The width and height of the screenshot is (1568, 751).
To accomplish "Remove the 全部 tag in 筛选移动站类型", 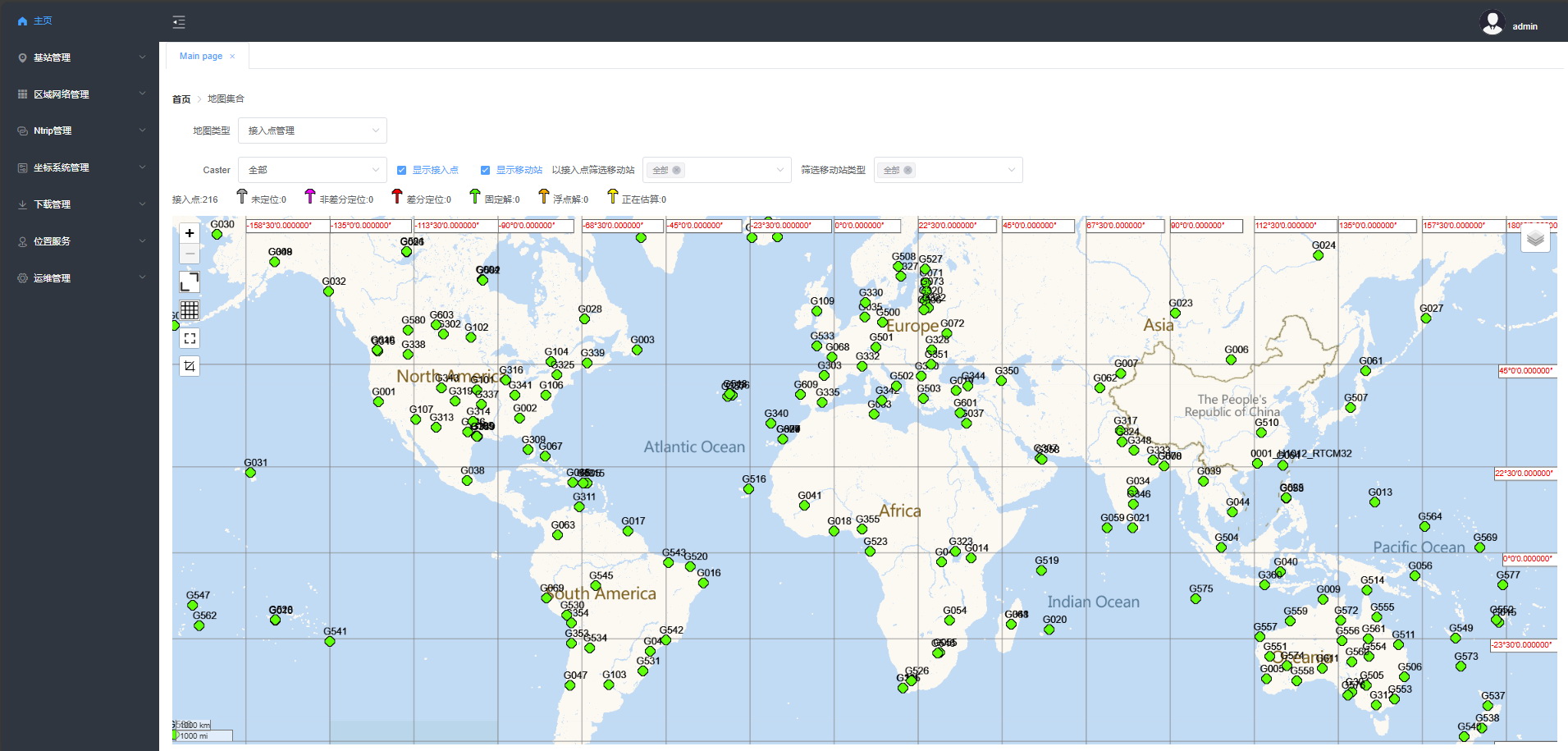I will [x=908, y=170].
